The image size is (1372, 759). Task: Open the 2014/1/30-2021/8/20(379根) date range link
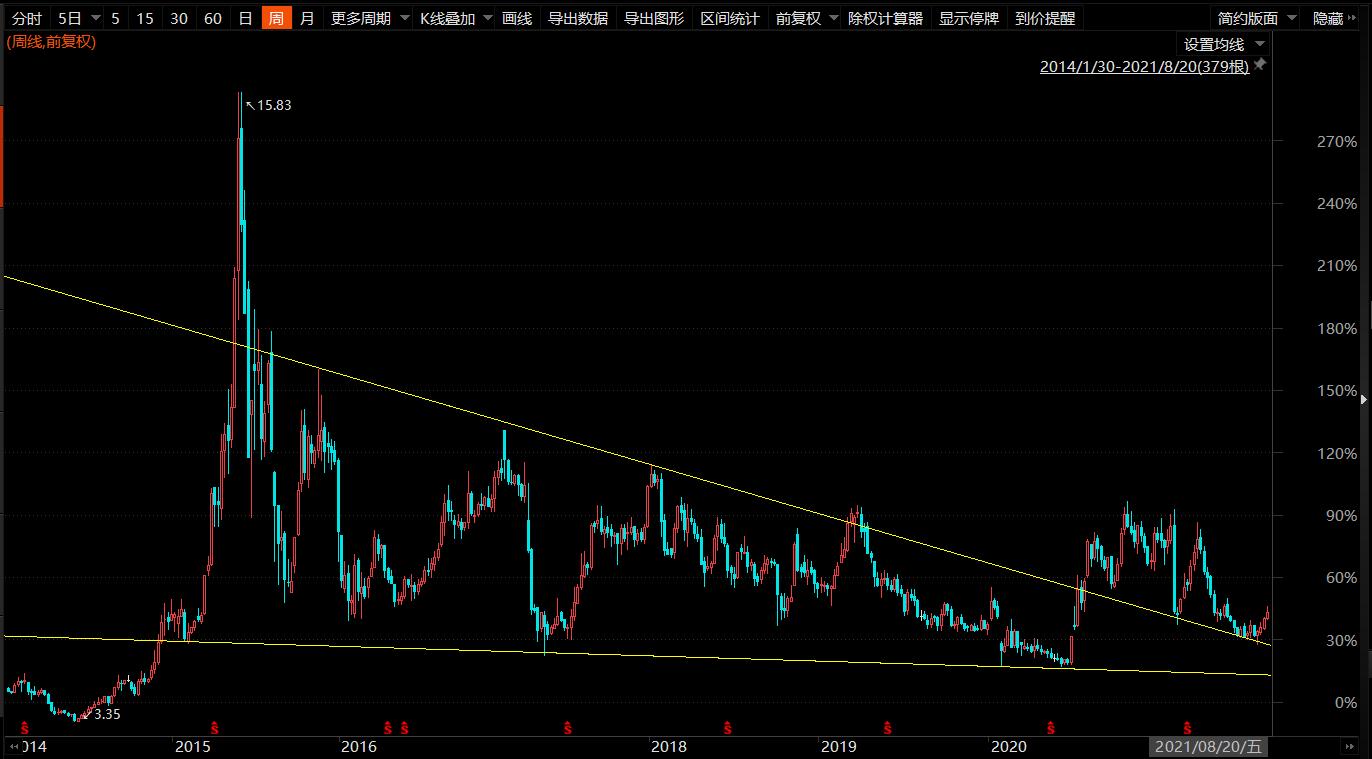click(x=1144, y=66)
